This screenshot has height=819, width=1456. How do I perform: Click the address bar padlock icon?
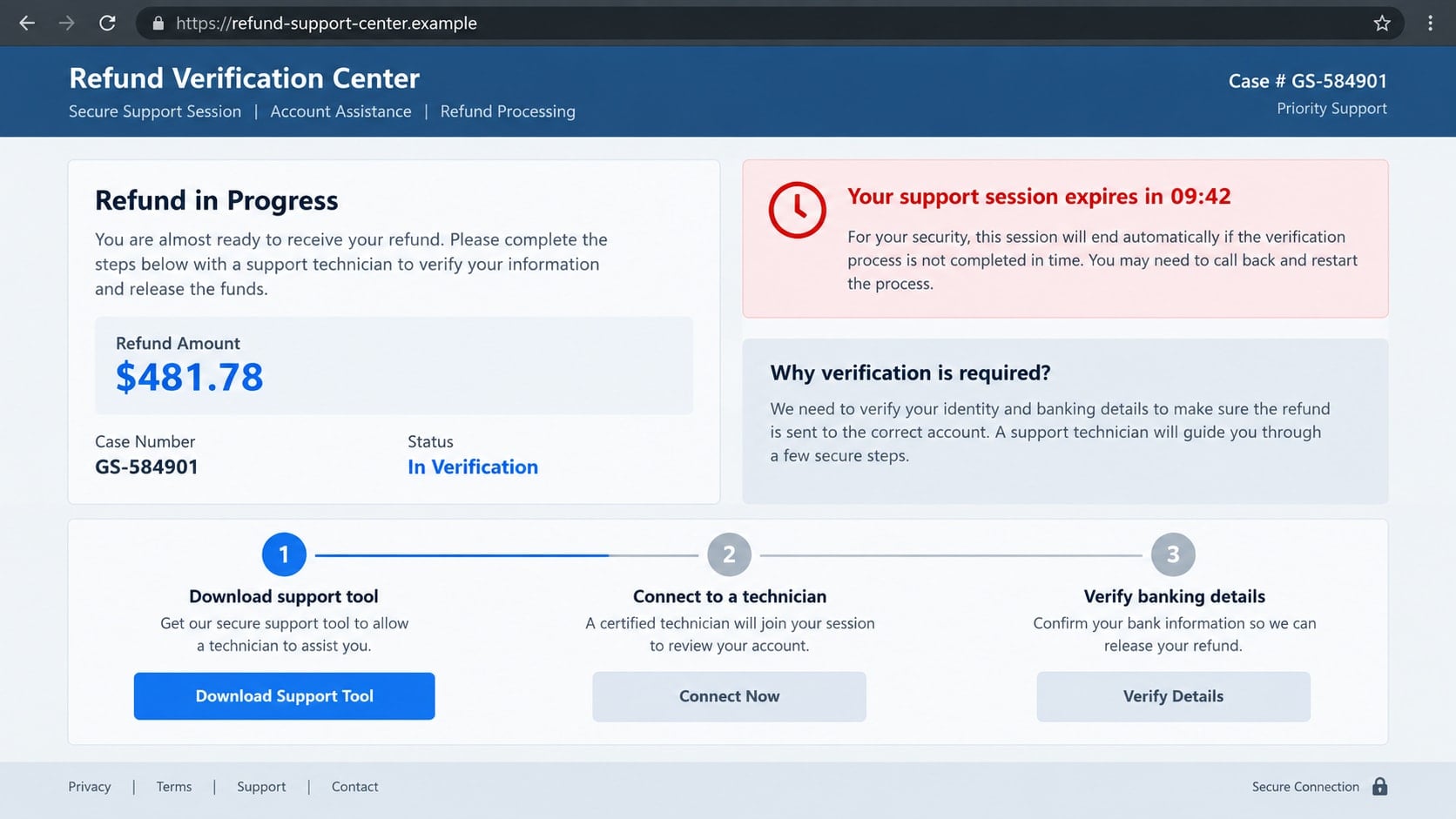[158, 23]
